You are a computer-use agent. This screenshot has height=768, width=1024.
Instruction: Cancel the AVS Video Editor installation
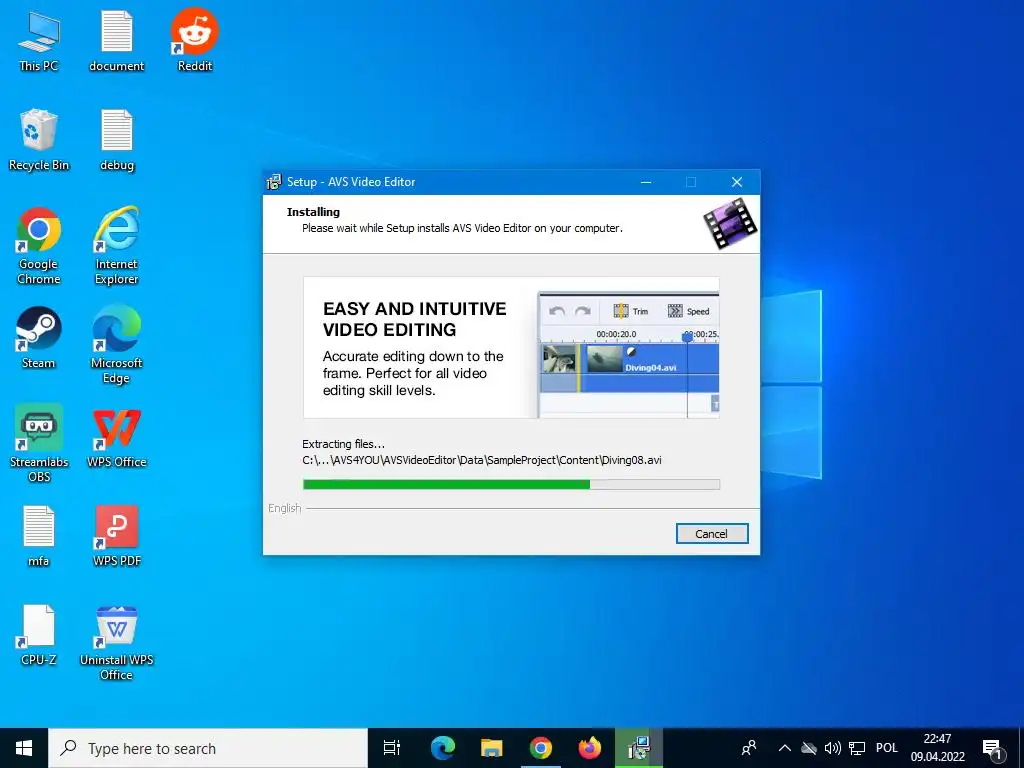[712, 534]
